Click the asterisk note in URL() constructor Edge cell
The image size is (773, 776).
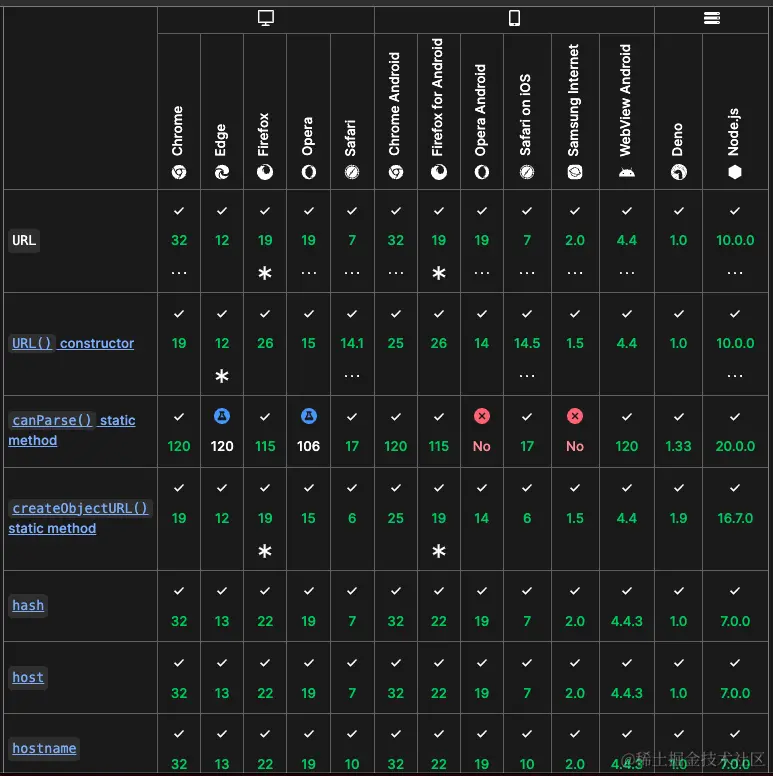222,376
